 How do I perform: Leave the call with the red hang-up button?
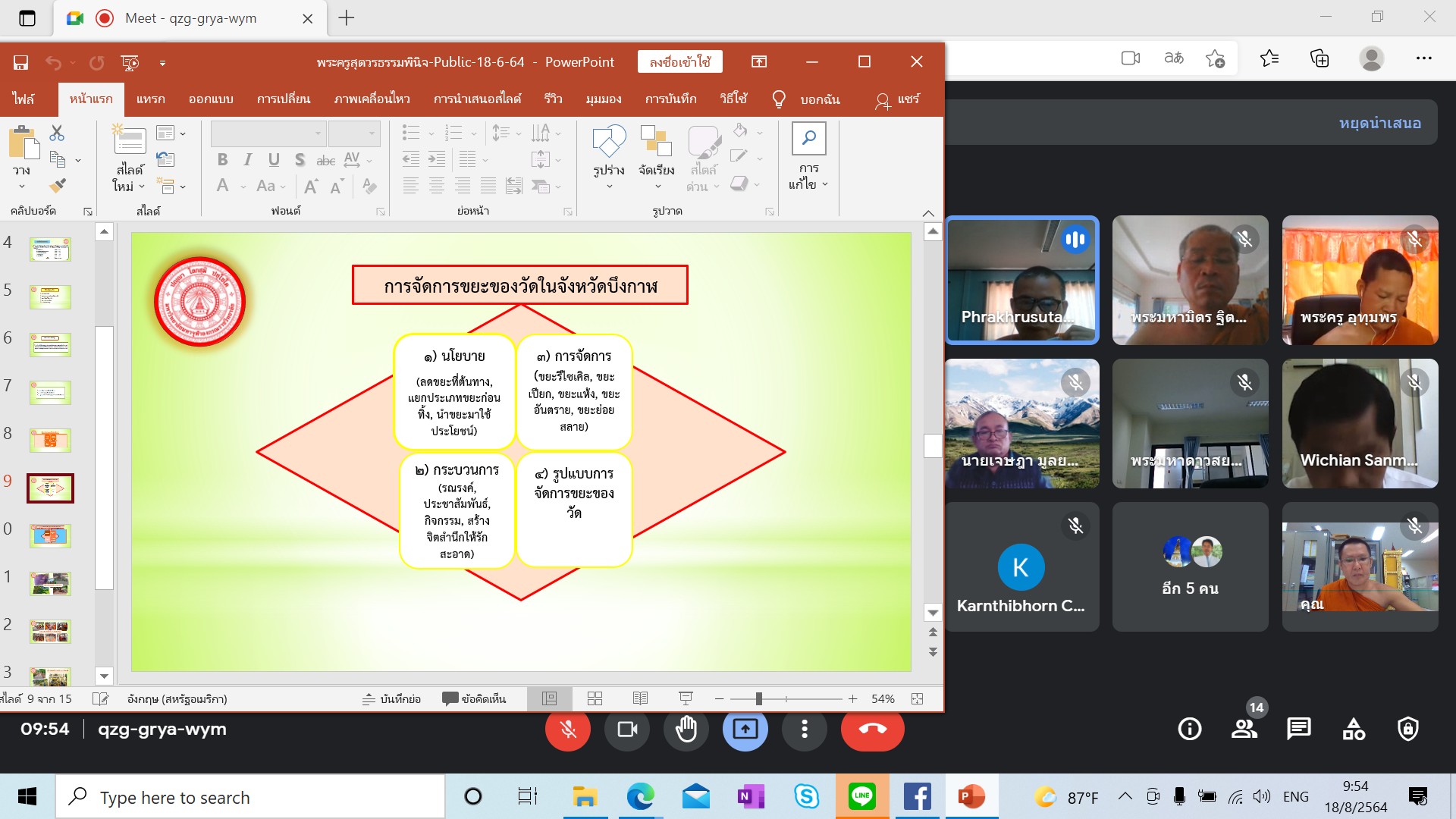click(872, 729)
